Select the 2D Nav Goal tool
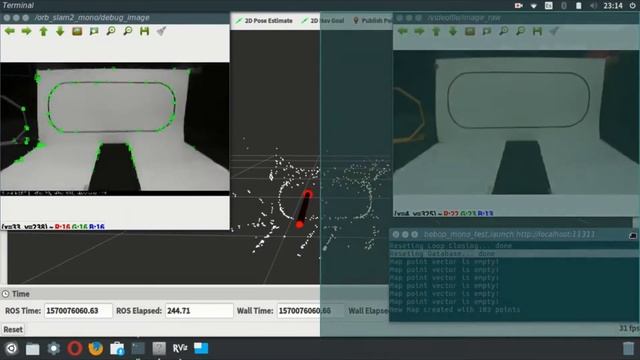640x360 pixels. 323,20
